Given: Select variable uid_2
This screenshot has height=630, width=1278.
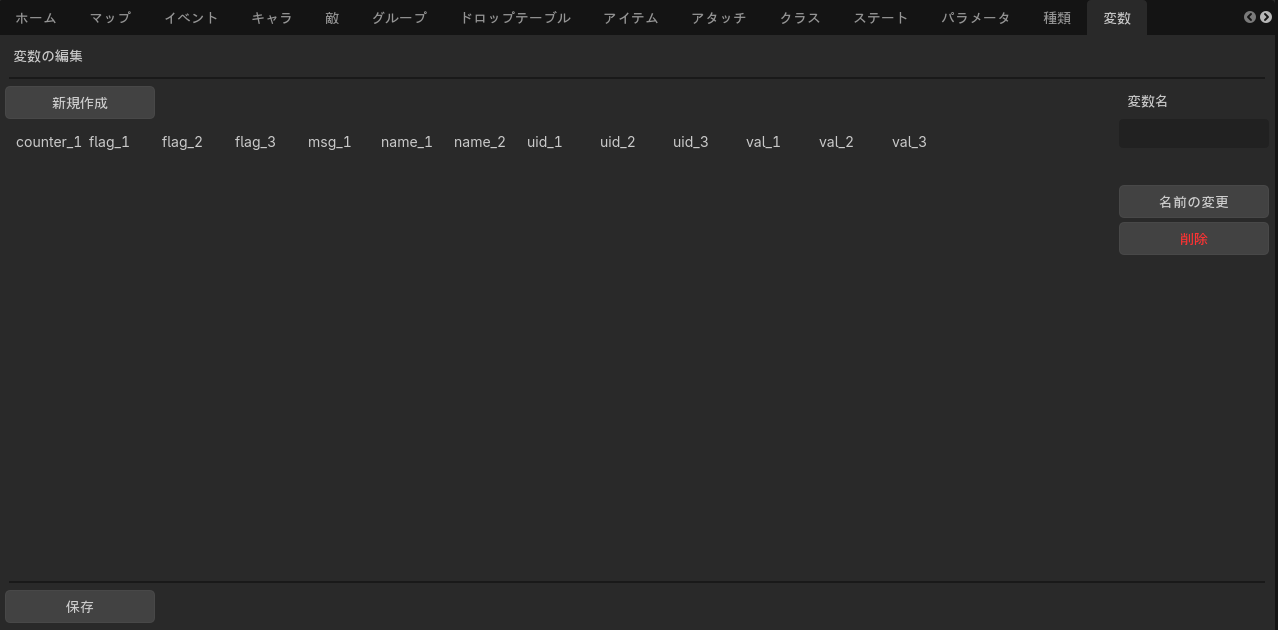Looking at the screenshot, I should (618, 142).
